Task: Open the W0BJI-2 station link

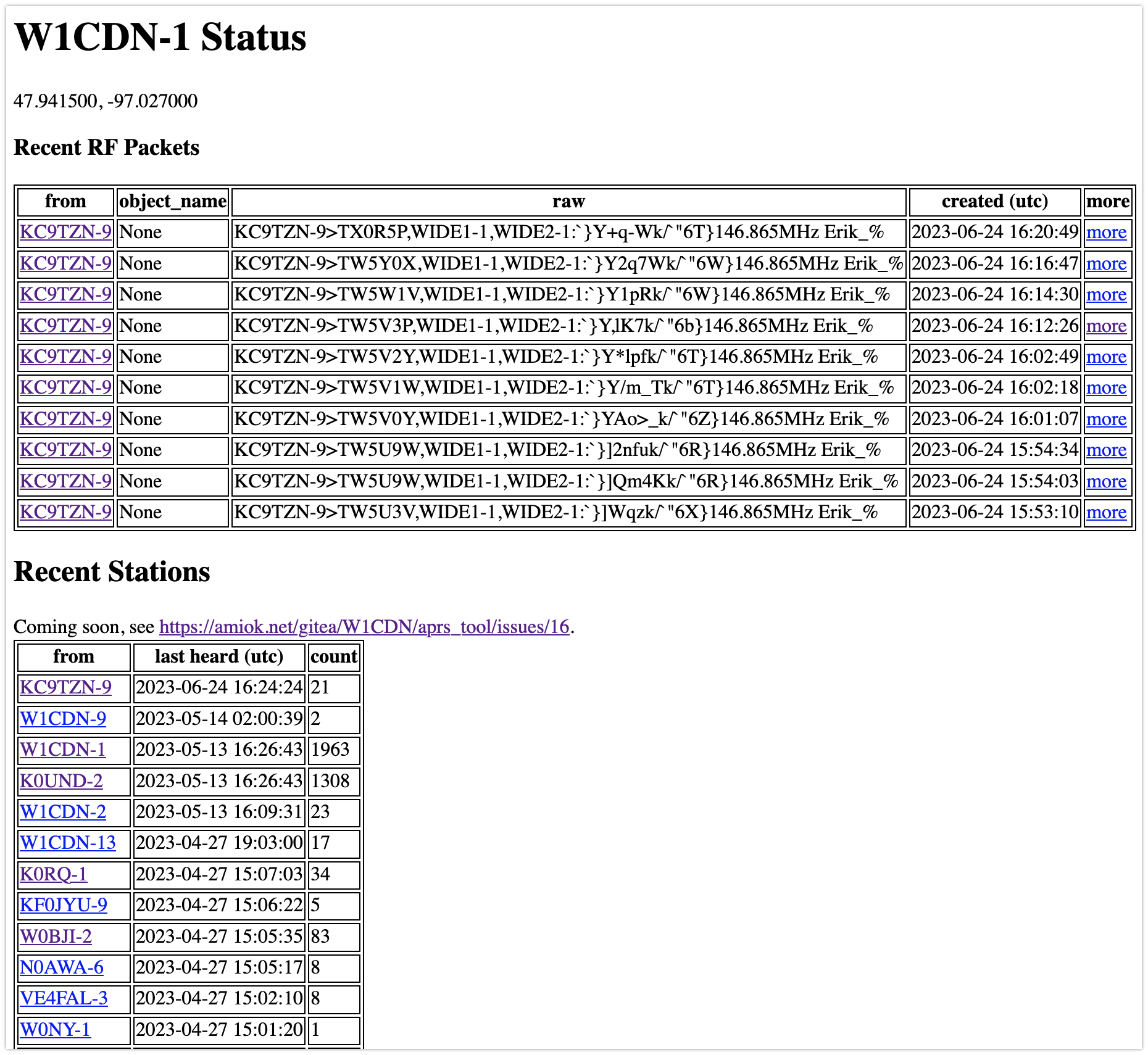Action: coord(56,937)
